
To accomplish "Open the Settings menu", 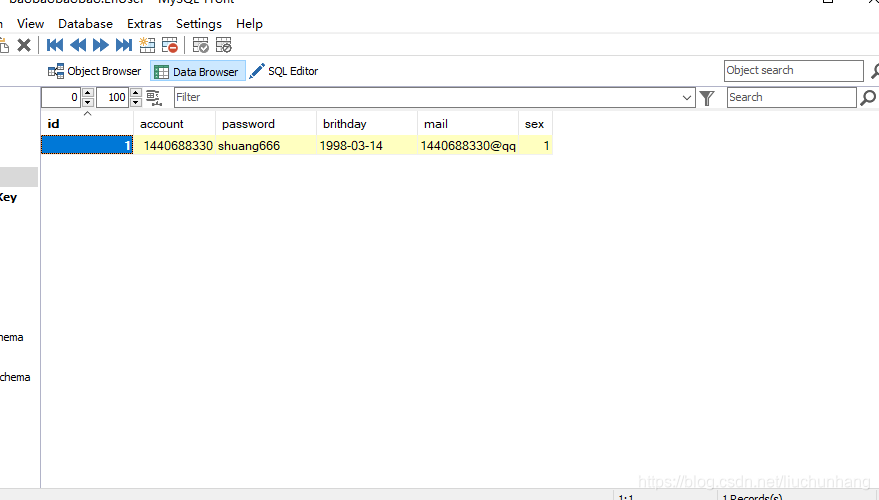I will 198,24.
